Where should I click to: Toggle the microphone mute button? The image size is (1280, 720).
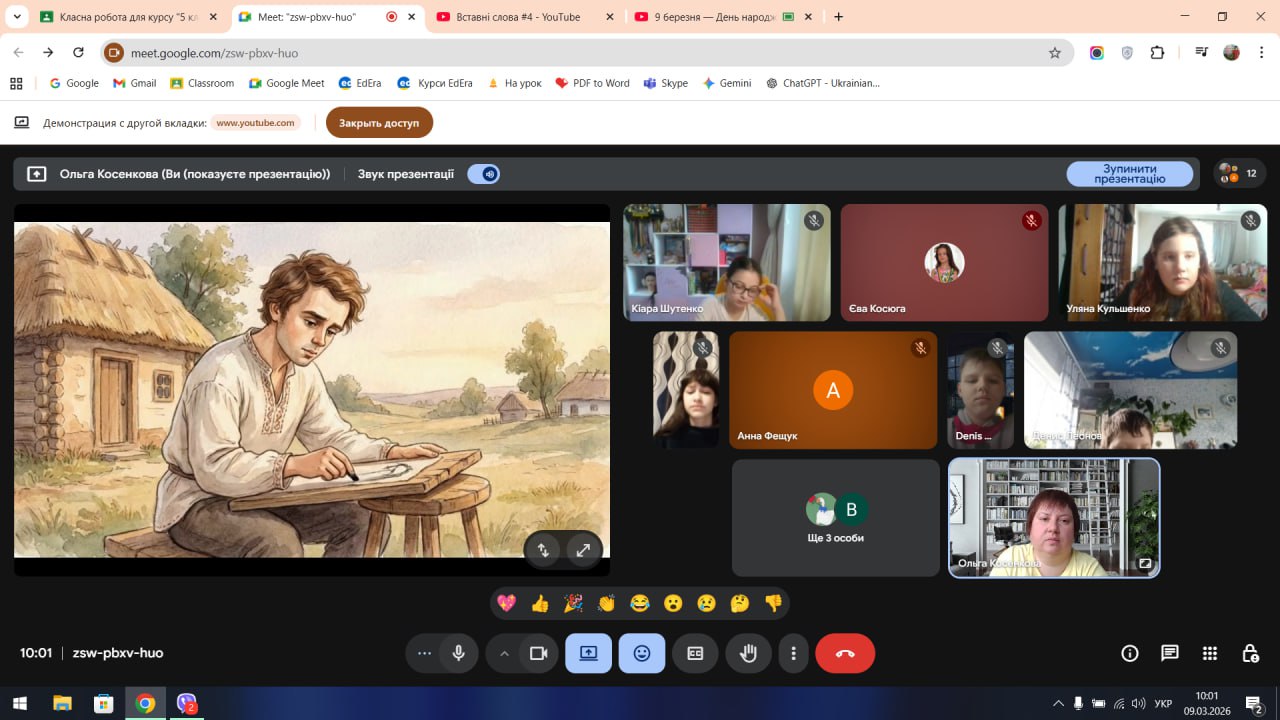(x=458, y=653)
